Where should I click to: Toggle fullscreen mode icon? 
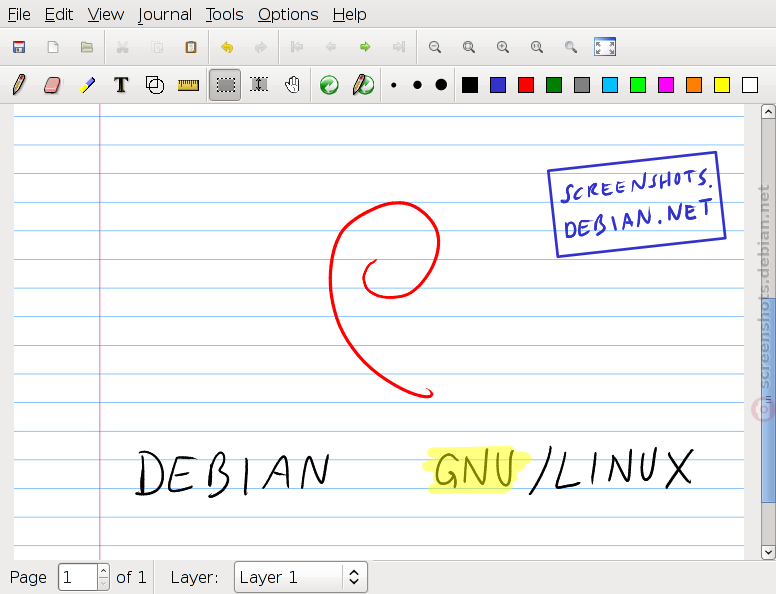pyautogui.click(x=605, y=47)
